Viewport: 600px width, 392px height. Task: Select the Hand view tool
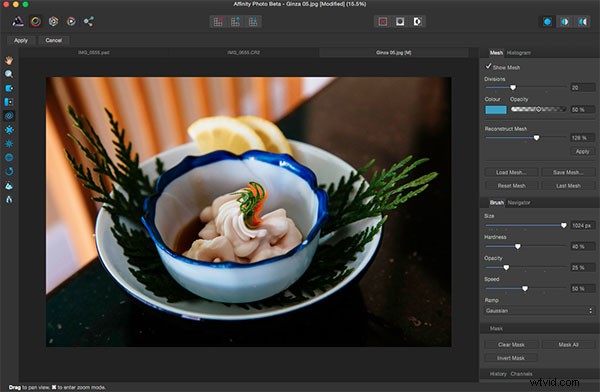click(9, 60)
